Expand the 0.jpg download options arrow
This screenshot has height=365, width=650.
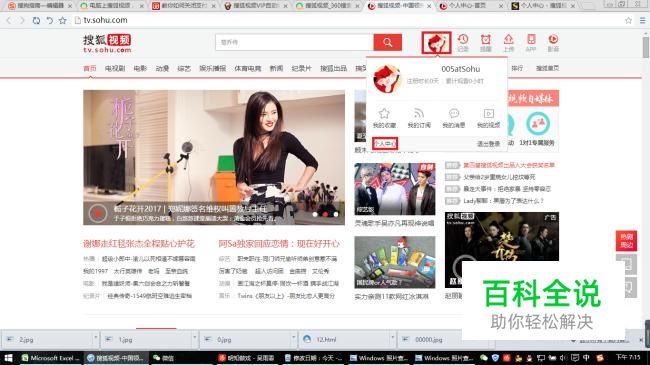coord(293,338)
